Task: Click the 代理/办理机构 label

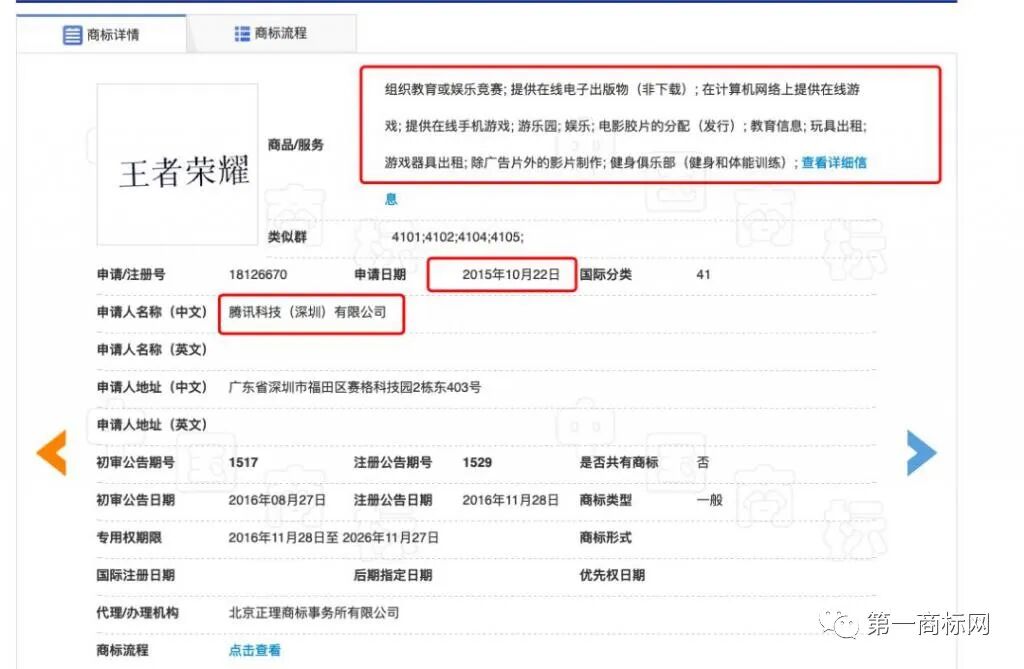Action: click(138, 613)
